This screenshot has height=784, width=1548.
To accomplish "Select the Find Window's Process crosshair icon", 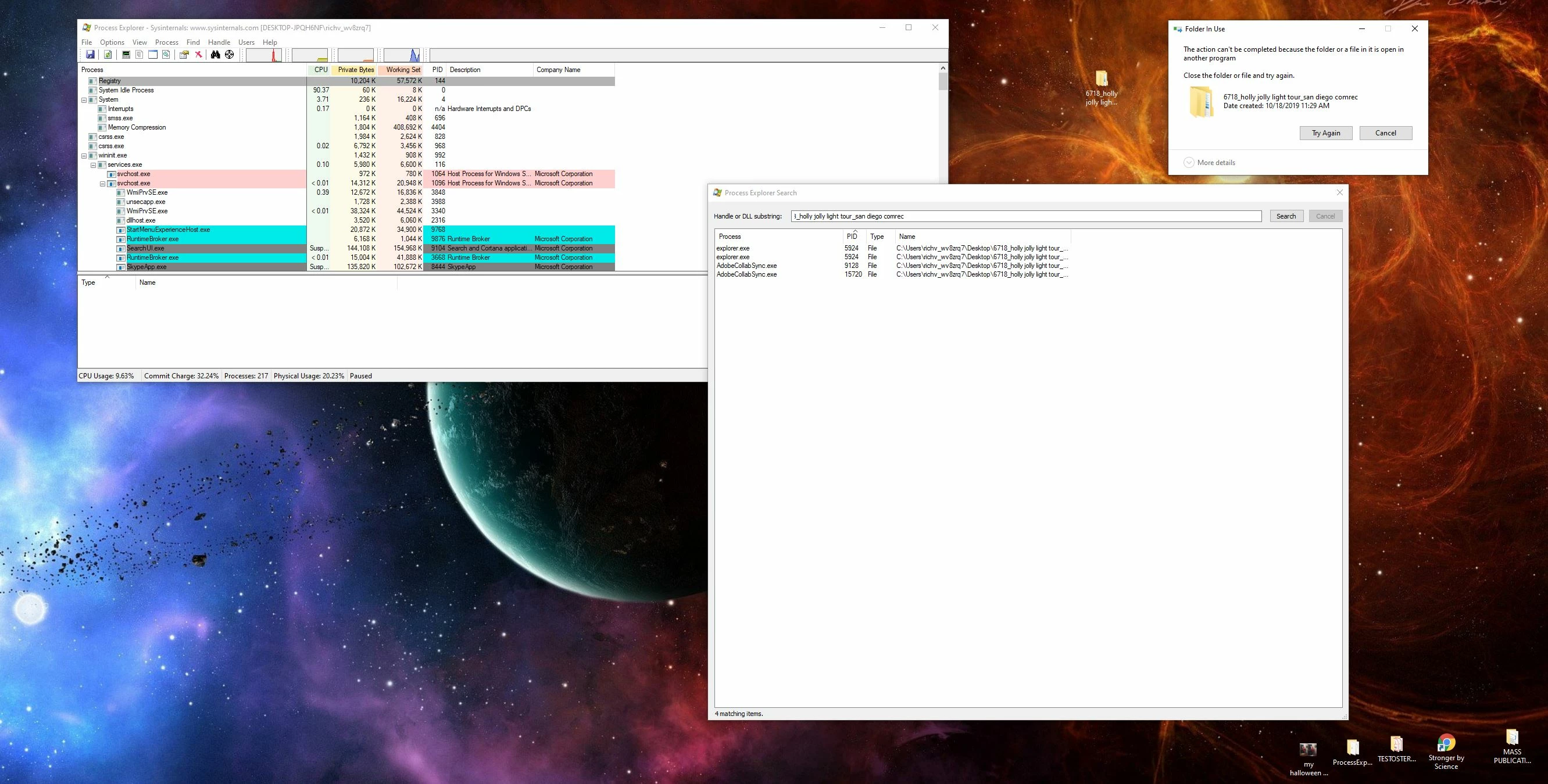I will [230, 55].
